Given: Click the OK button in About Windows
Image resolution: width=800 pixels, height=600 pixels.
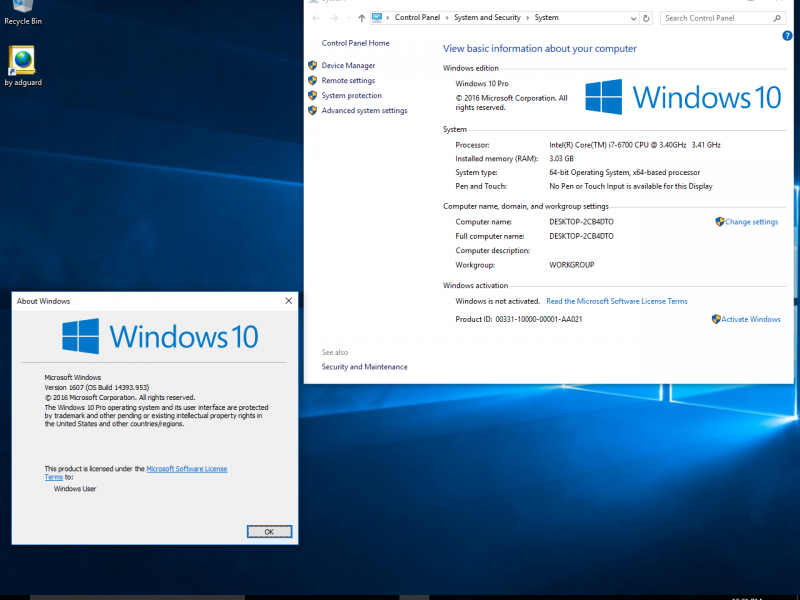Looking at the screenshot, I should coord(269,532).
